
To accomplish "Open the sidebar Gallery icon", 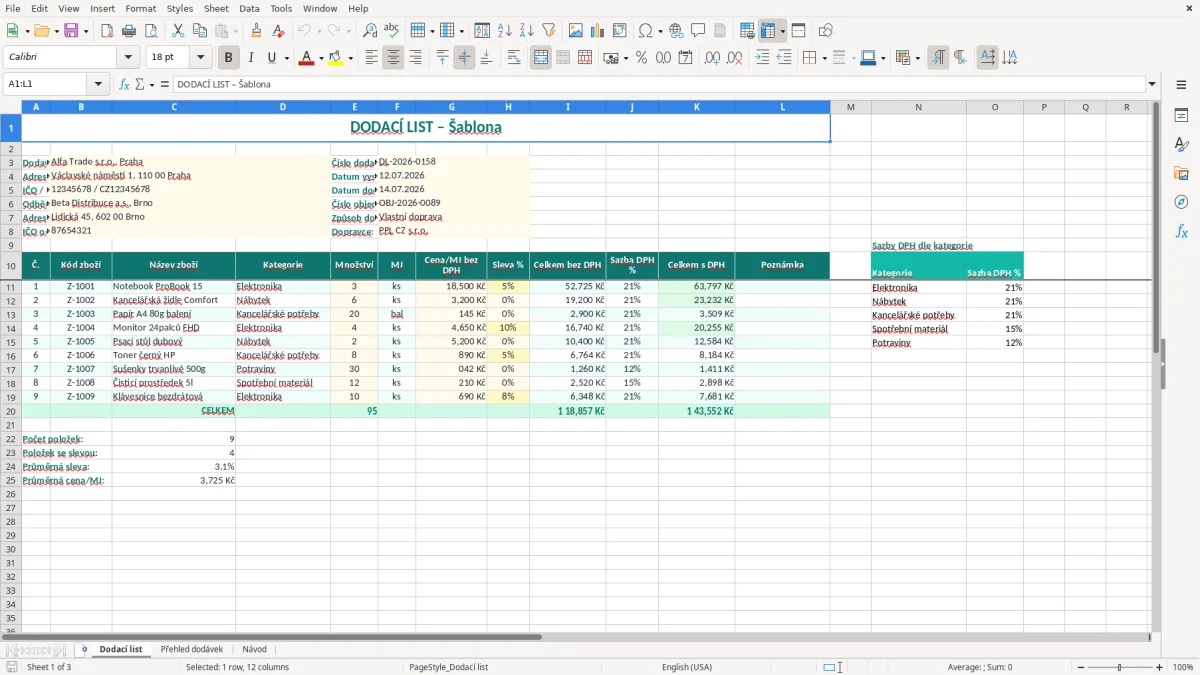I will [1181, 173].
